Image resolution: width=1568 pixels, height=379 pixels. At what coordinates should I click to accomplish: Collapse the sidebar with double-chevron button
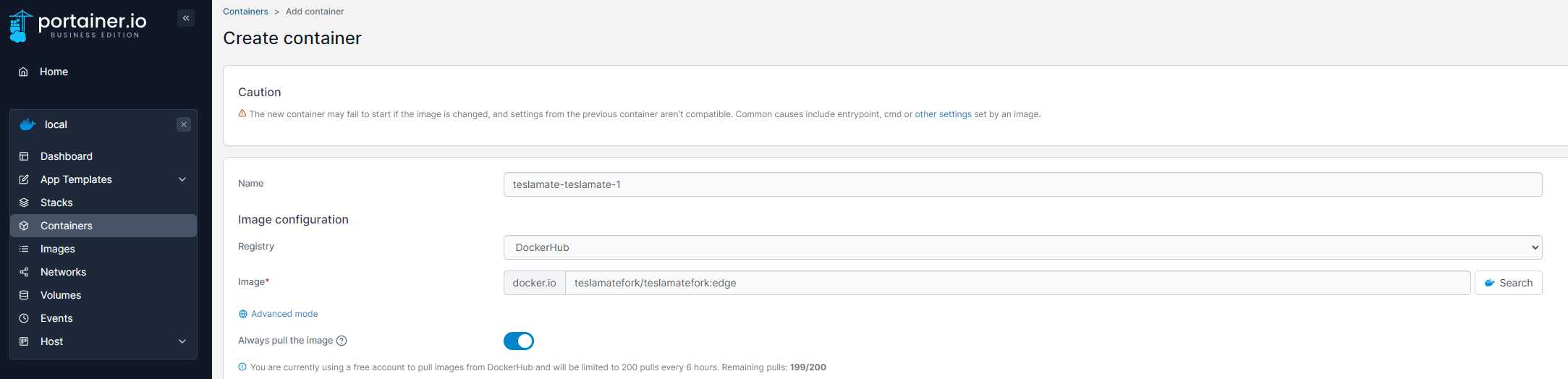tap(186, 18)
